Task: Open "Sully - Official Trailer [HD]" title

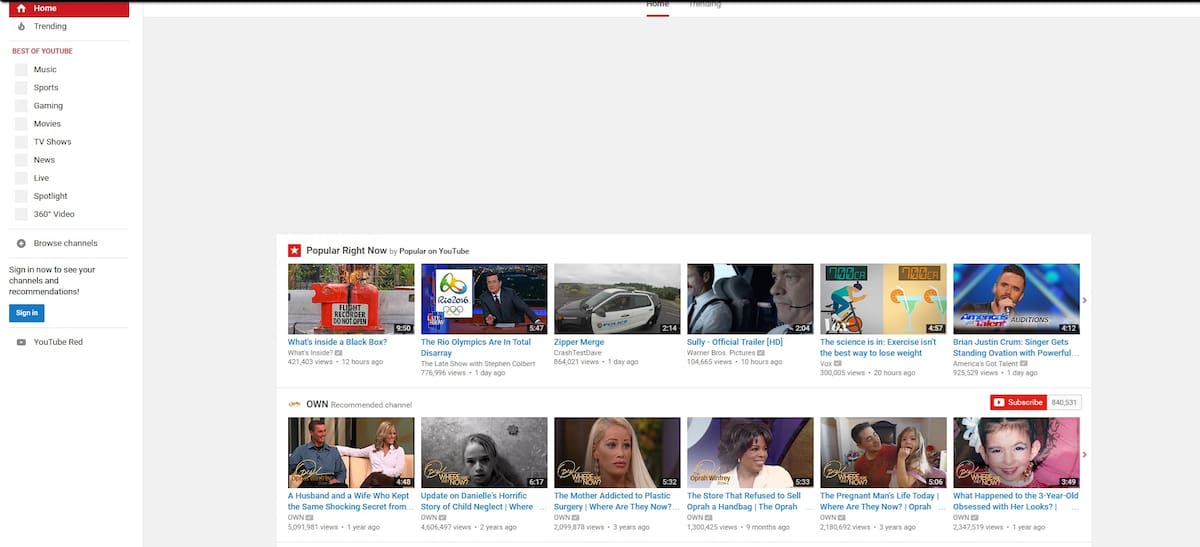Action: (734, 342)
